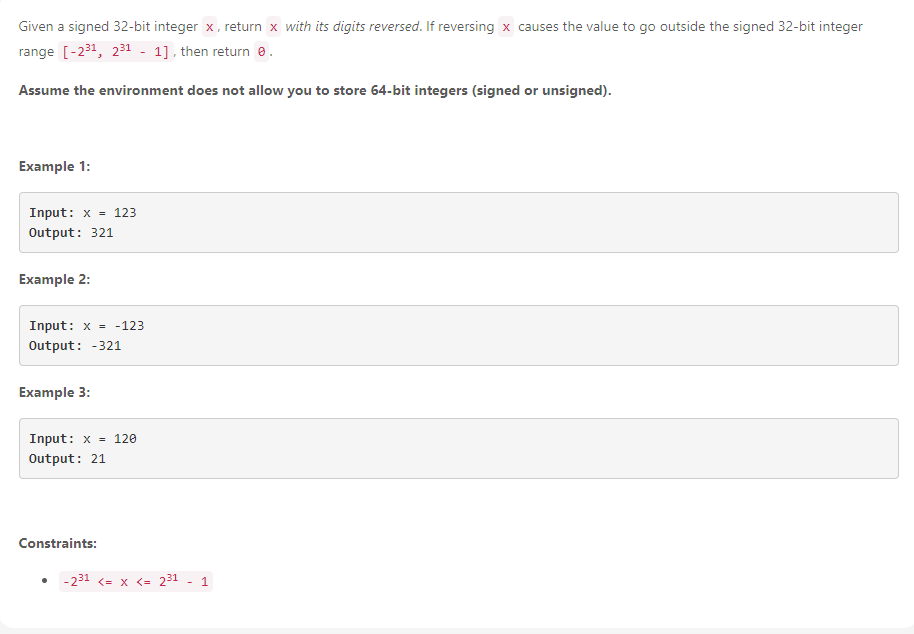
Task: Click the "Output: -321" code line
Action: point(75,346)
